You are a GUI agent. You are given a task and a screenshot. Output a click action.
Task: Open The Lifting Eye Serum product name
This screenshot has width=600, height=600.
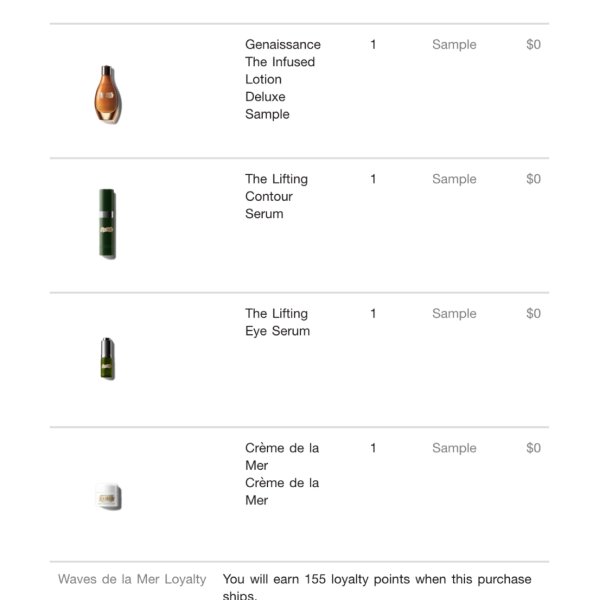[x=277, y=322]
